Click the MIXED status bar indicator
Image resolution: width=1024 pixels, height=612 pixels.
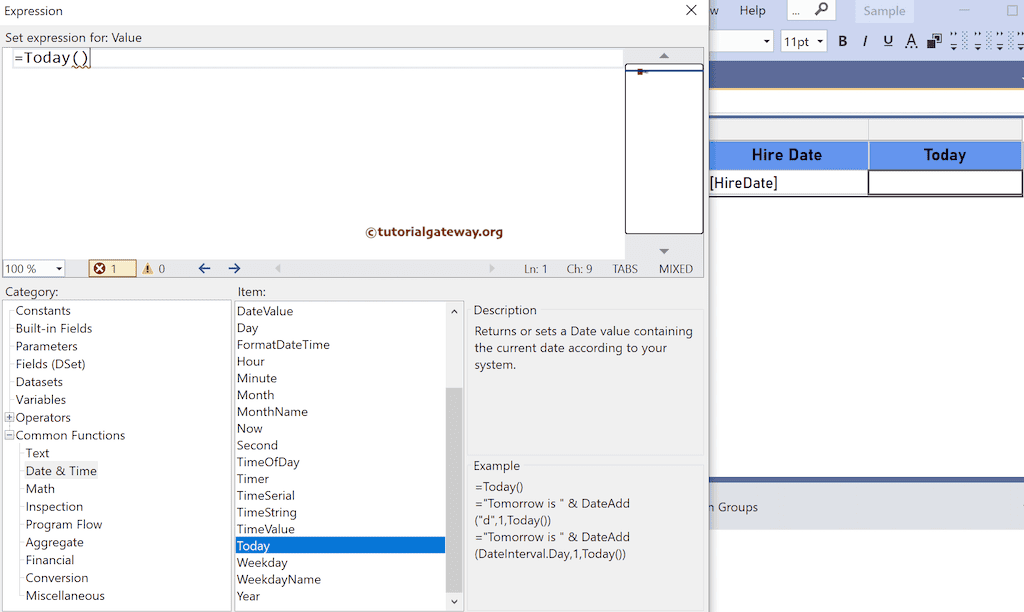point(675,268)
